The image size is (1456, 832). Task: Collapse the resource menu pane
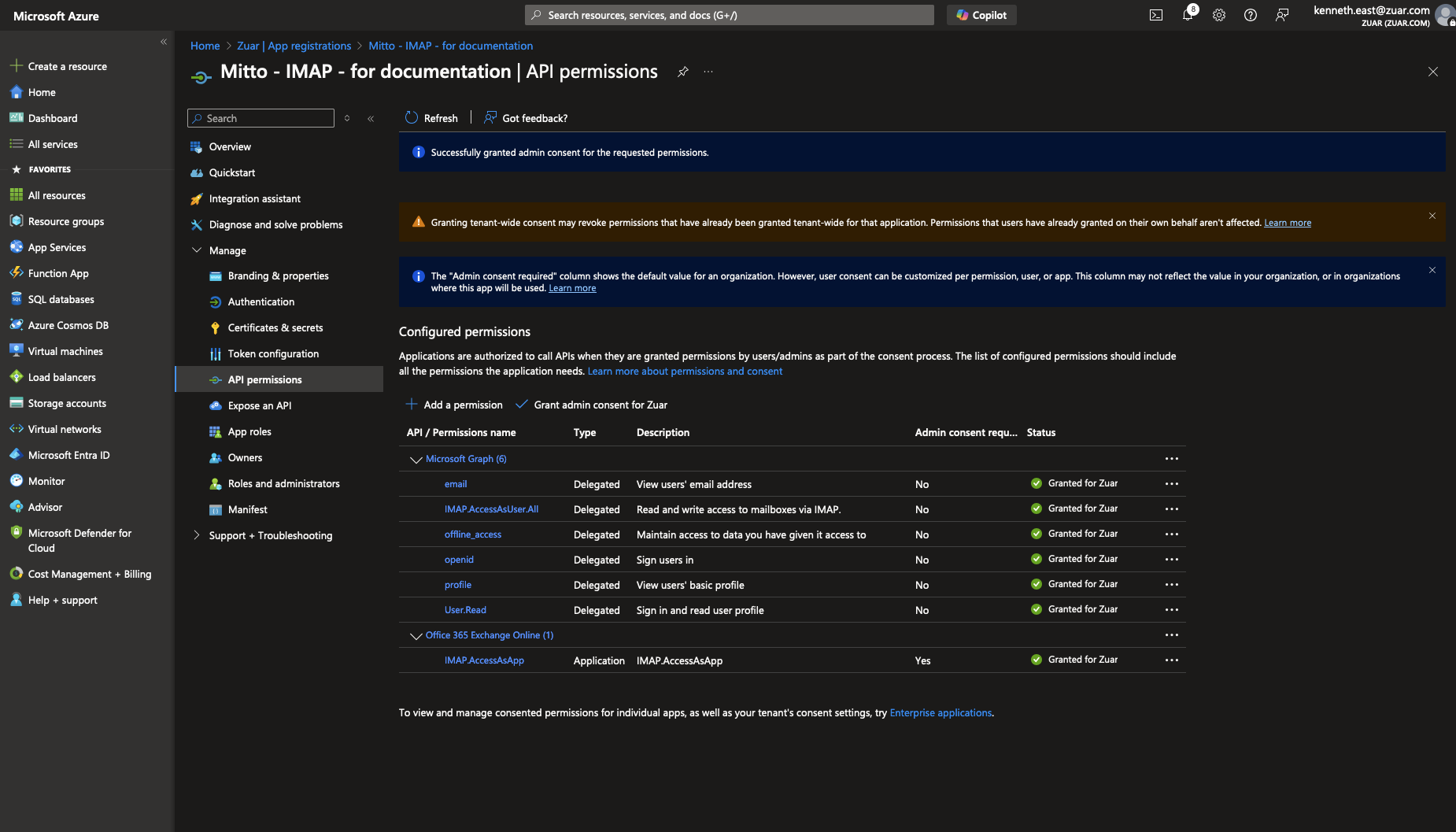(x=371, y=119)
